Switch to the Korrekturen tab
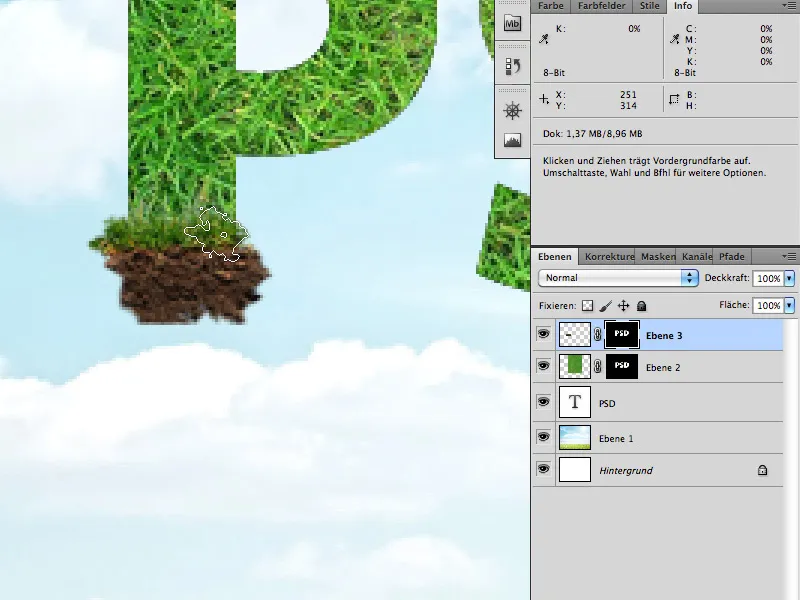Screen dimensions: 800x600 [609, 257]
